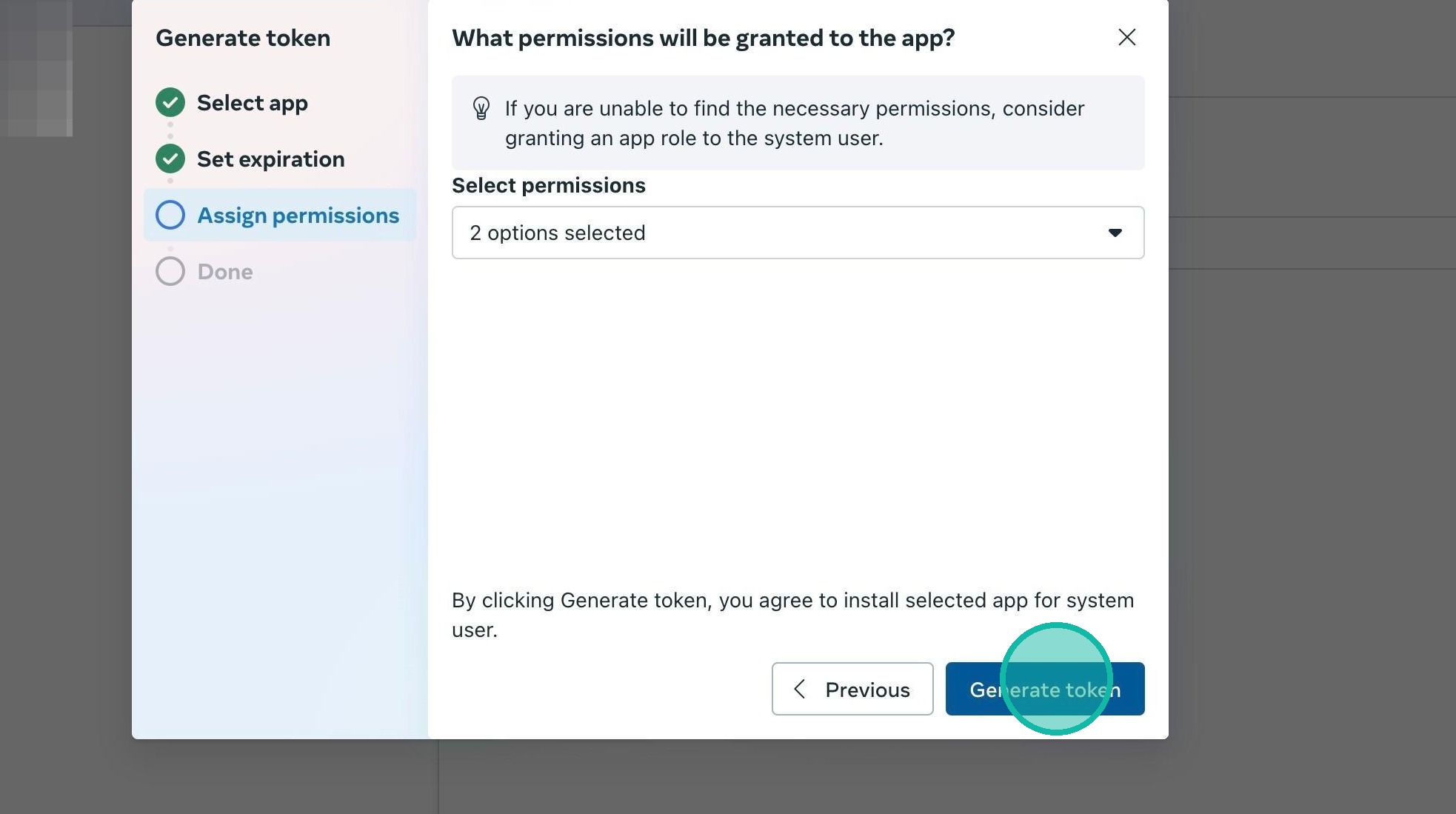The image size is (1456, 814).
Task: Click the blue circle beside Assign permissions
Action: pos(170,215)
